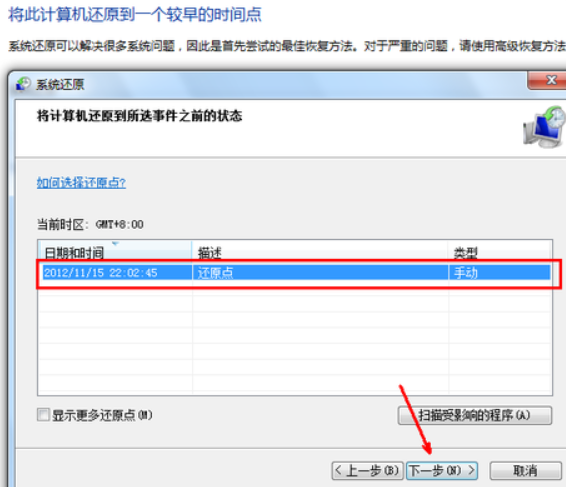Enable 显示更多还原点 checkbox
The image size is (566, 487).
[x=43, y=414]
